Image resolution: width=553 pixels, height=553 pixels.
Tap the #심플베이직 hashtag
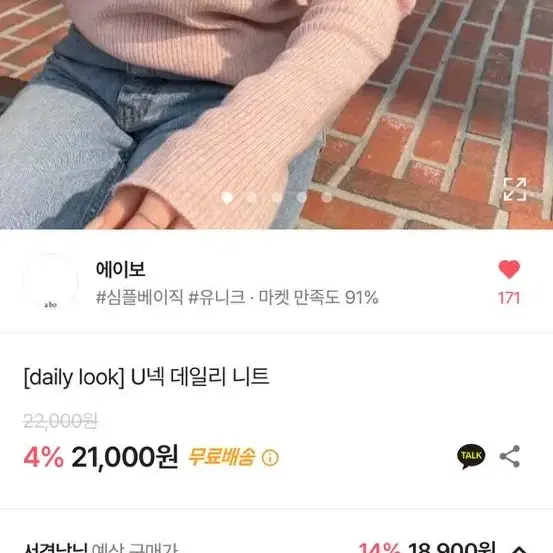pyautogui.click(x=140, y=297)
